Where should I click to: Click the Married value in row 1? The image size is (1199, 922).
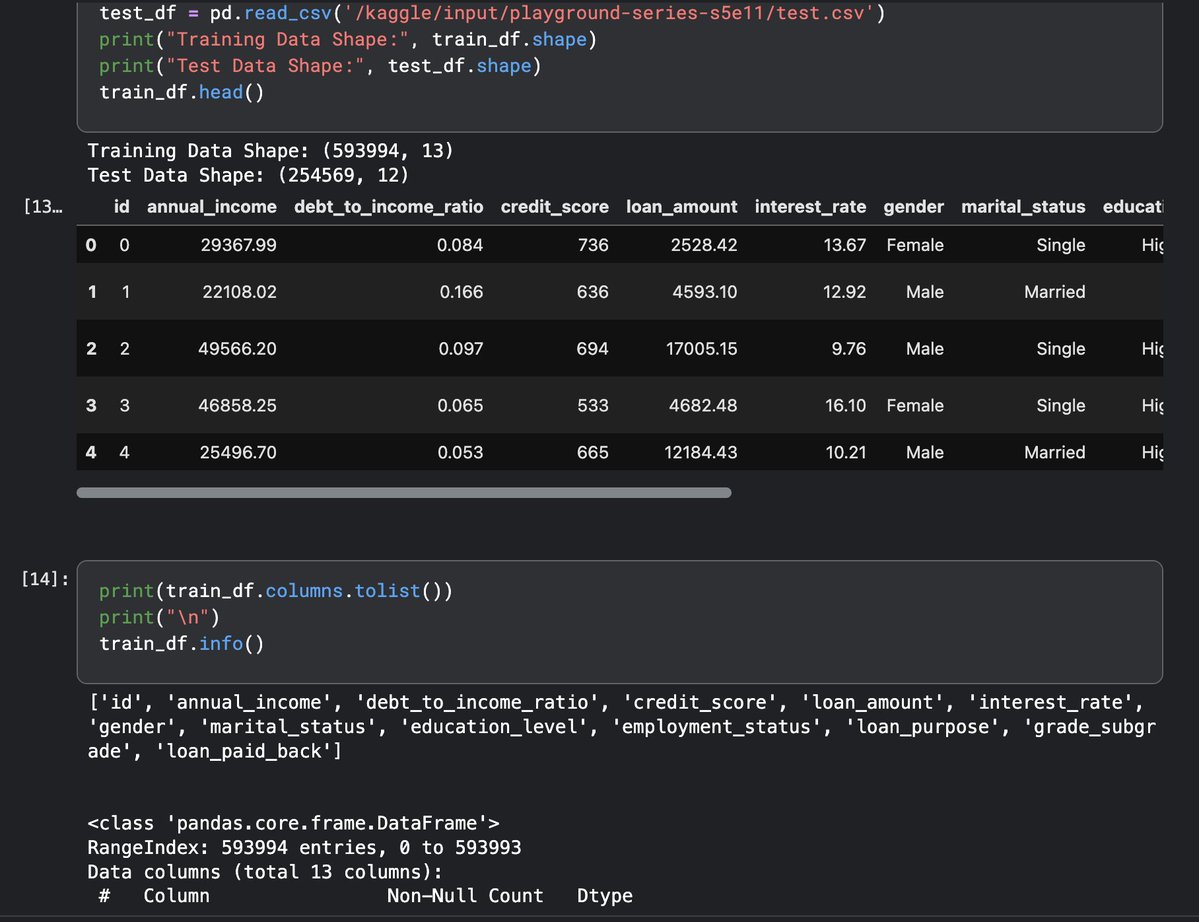click(x=1055, y=291)
